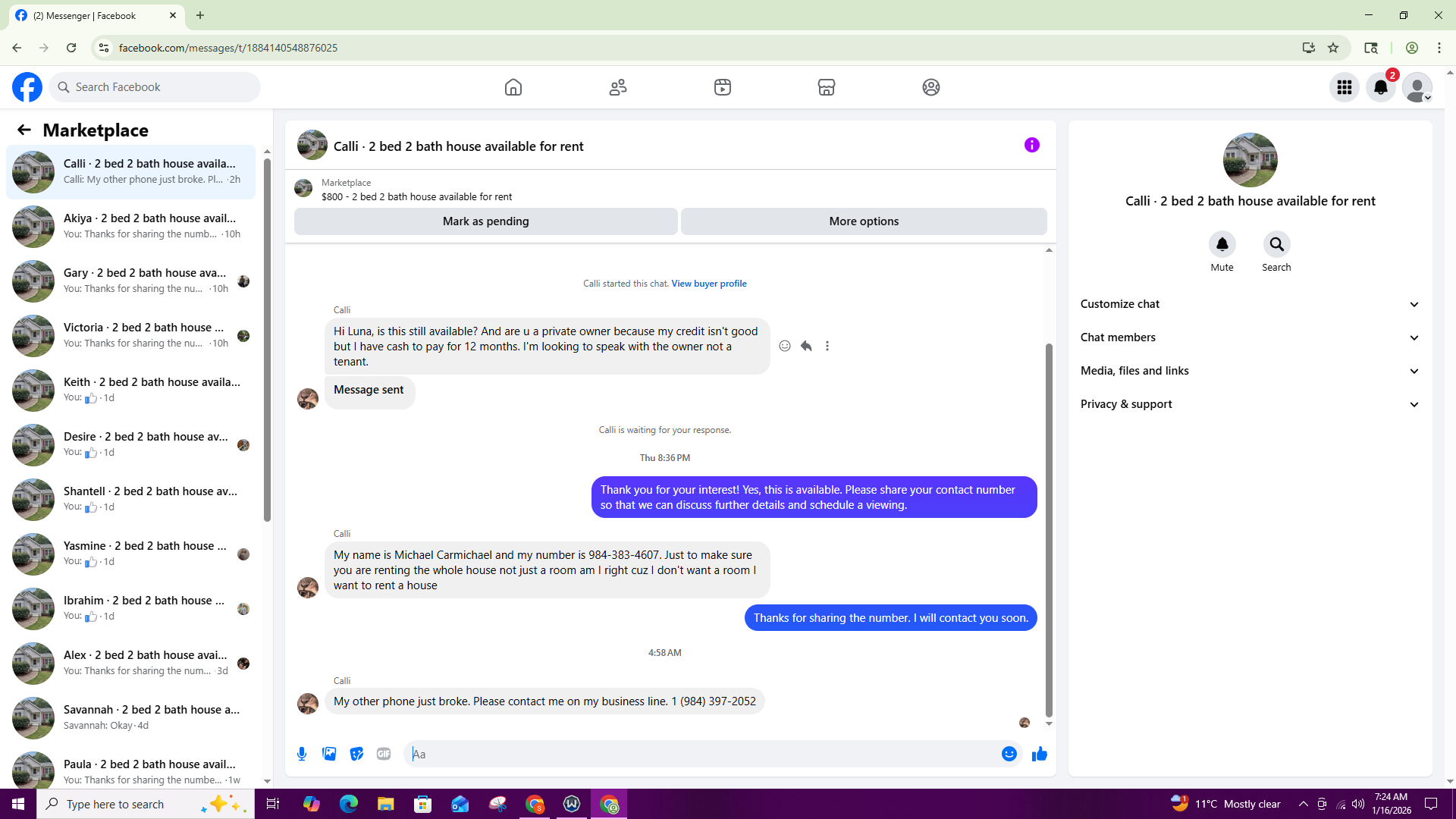Mute this conversation with bell icon
The height and width of the screenshot is (819, 1456).
(x=1222, y=244)
